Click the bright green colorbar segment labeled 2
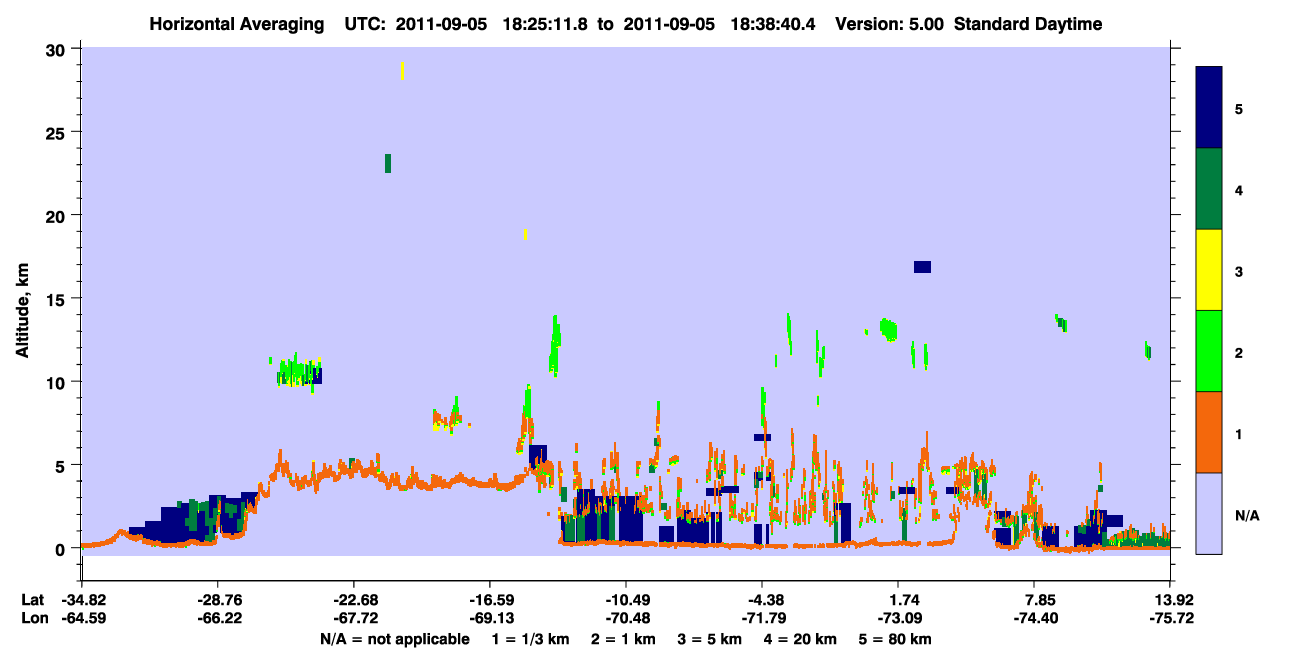This screenshot has height=667, width=1300. [1209, 351]
